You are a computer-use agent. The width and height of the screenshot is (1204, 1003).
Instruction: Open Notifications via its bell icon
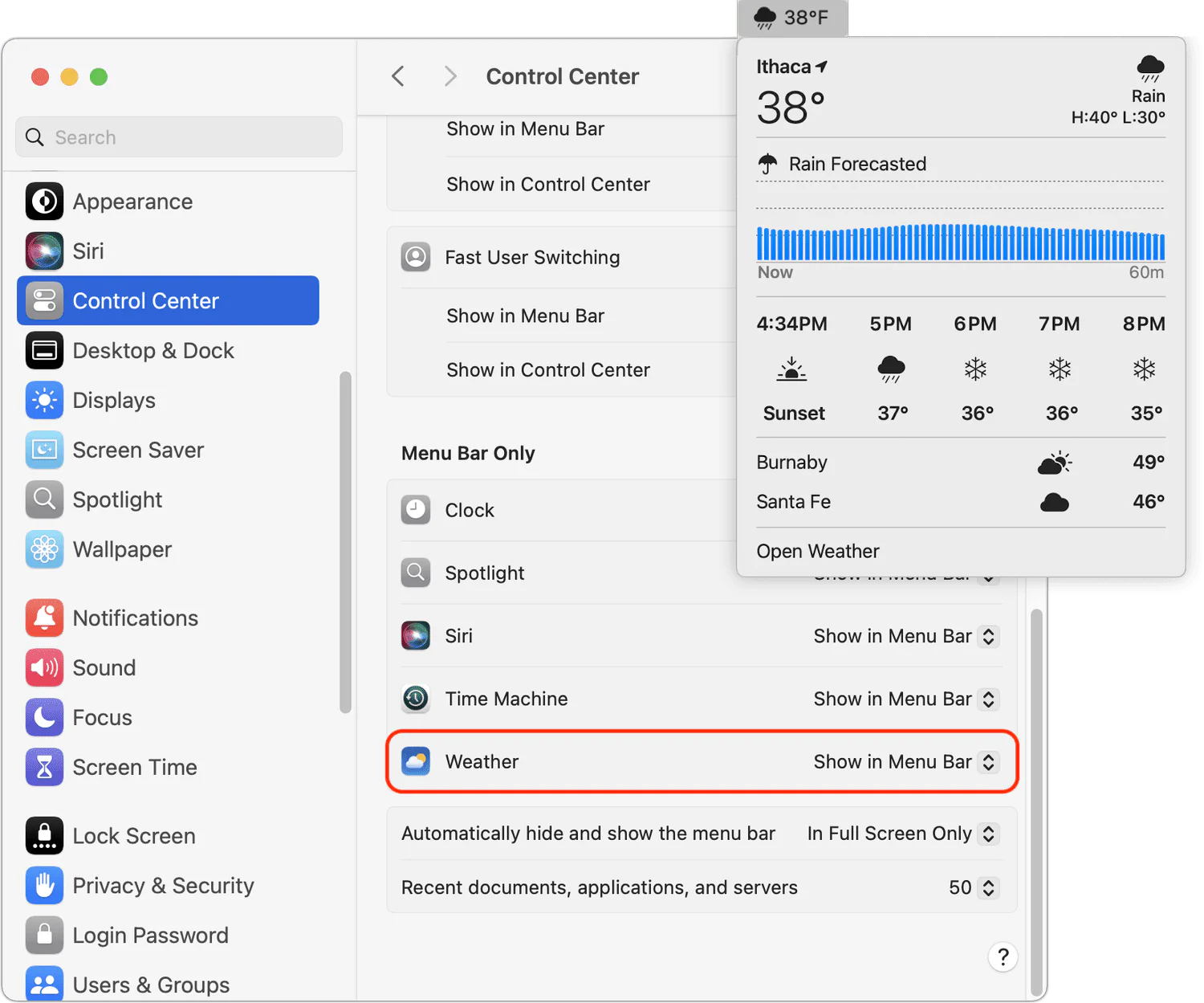click(x=44, y=618)
